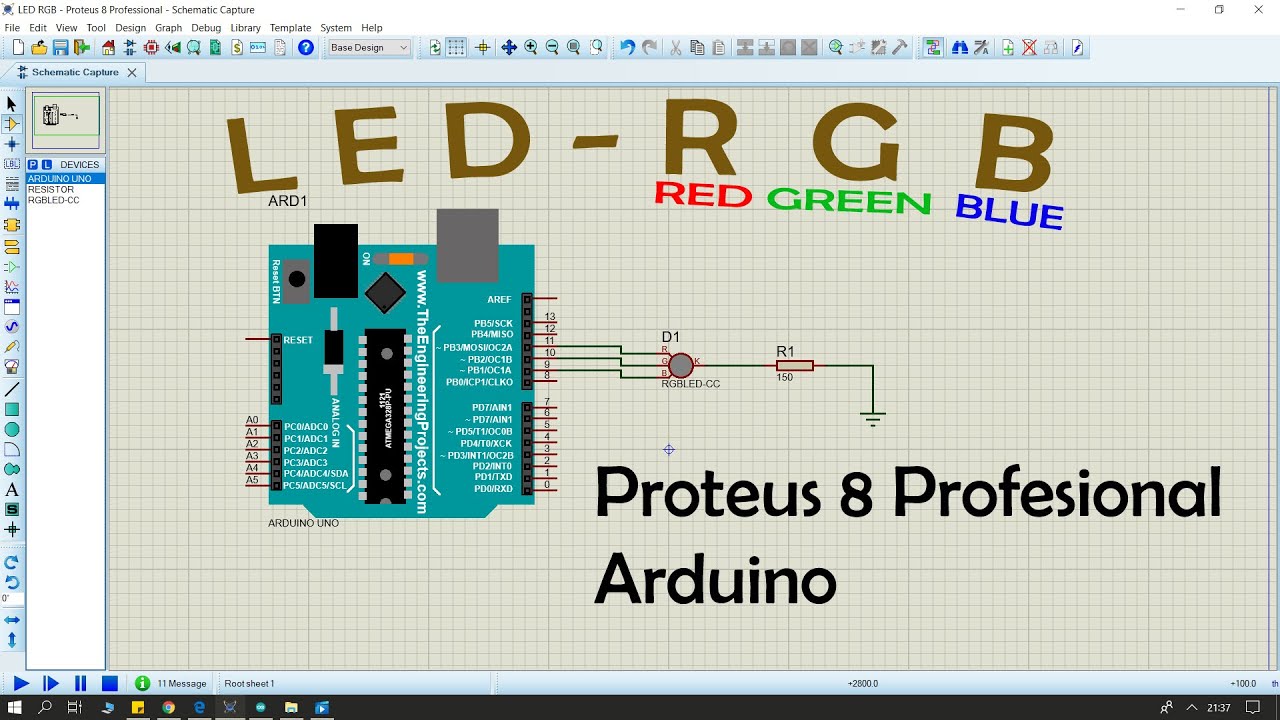Close the Schematic Capture tab
Viewport: 1280px width, 720px height.
coord(132,72)
